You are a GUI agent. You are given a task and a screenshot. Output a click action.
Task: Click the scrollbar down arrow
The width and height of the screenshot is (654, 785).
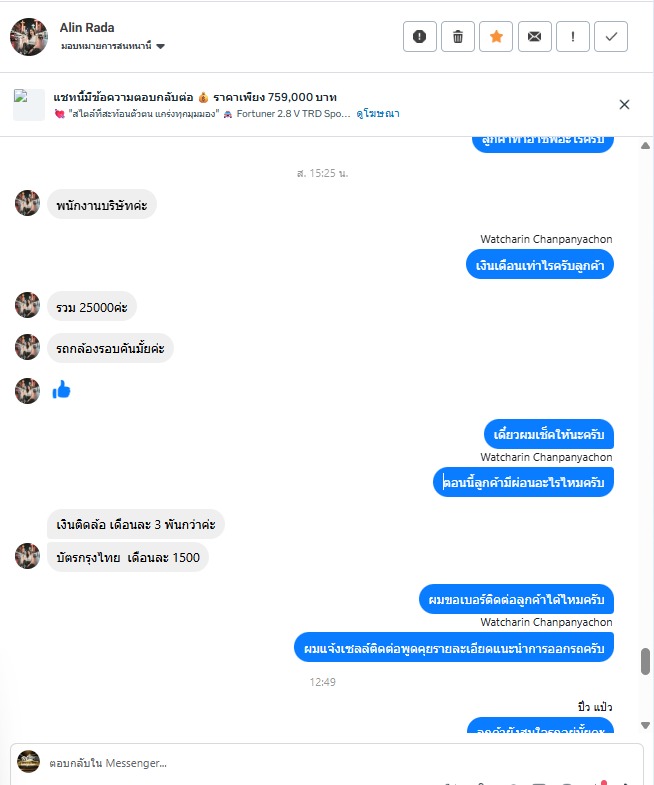coord(645,725)
